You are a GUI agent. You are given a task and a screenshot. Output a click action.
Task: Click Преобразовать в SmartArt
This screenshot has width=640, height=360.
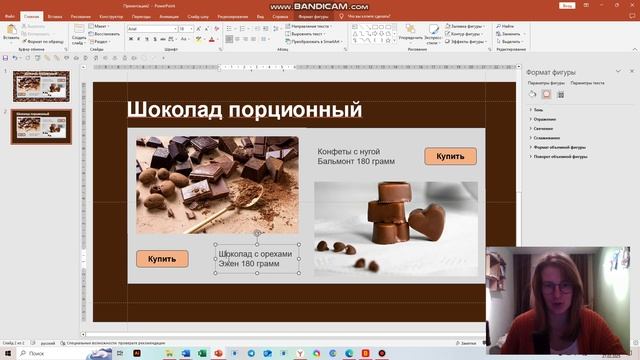click(313, 42)
